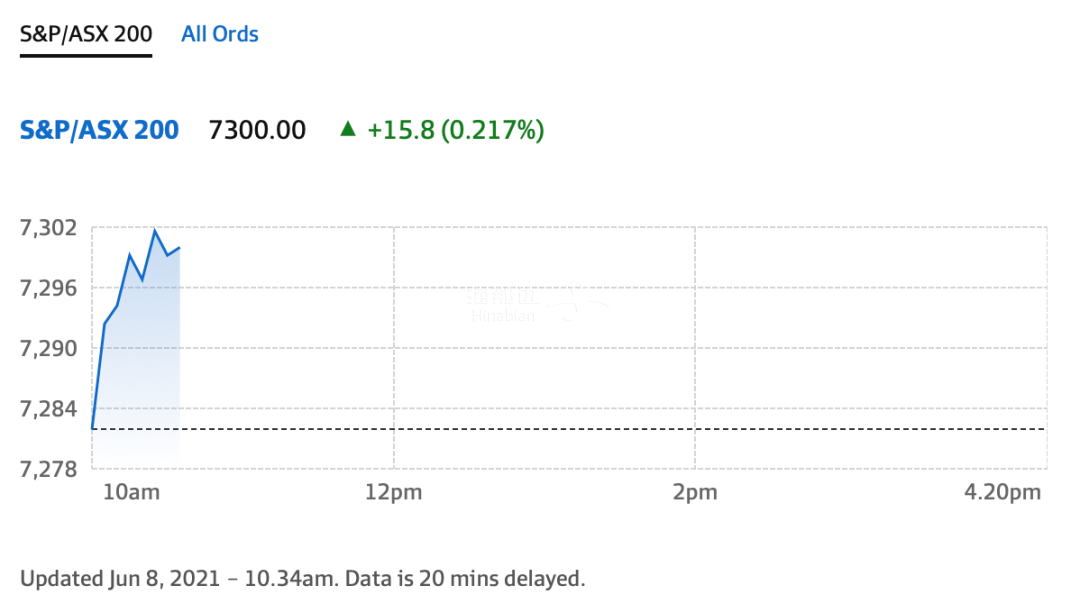Click the 7,284 y-axis label

click(48, 409)
